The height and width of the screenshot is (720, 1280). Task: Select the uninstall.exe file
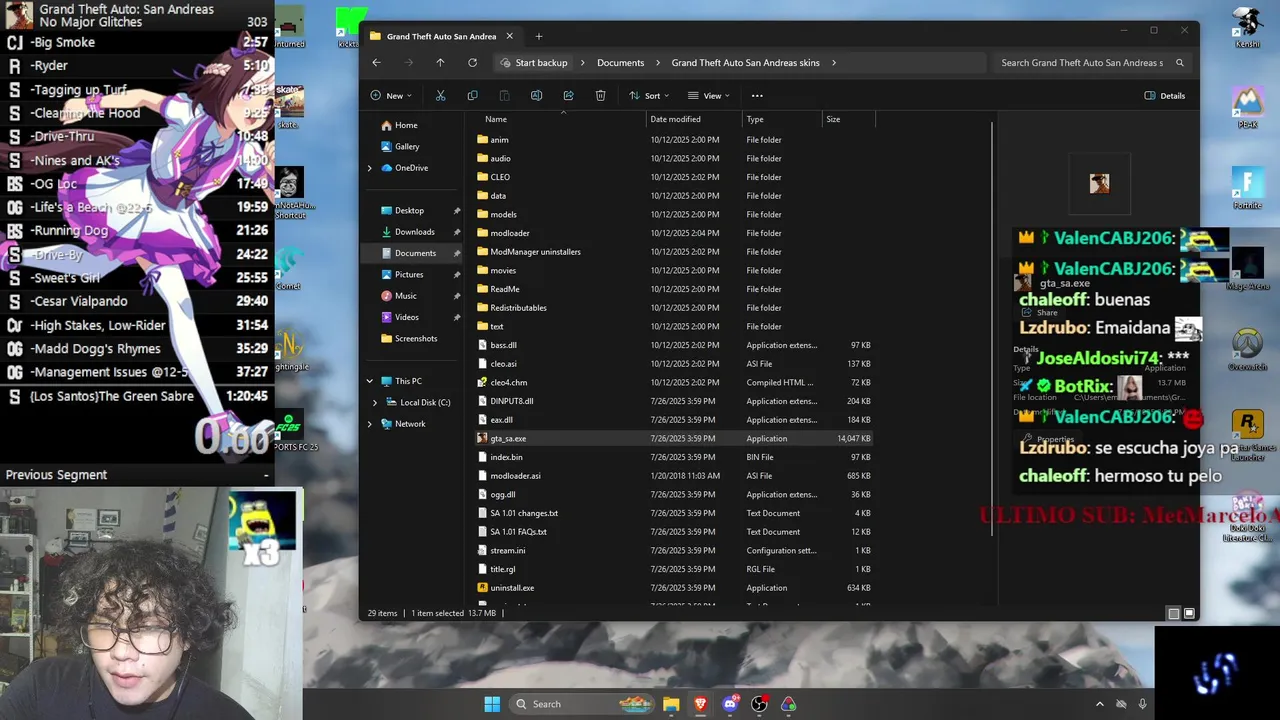pyautogui.click(x=512, y=588)
